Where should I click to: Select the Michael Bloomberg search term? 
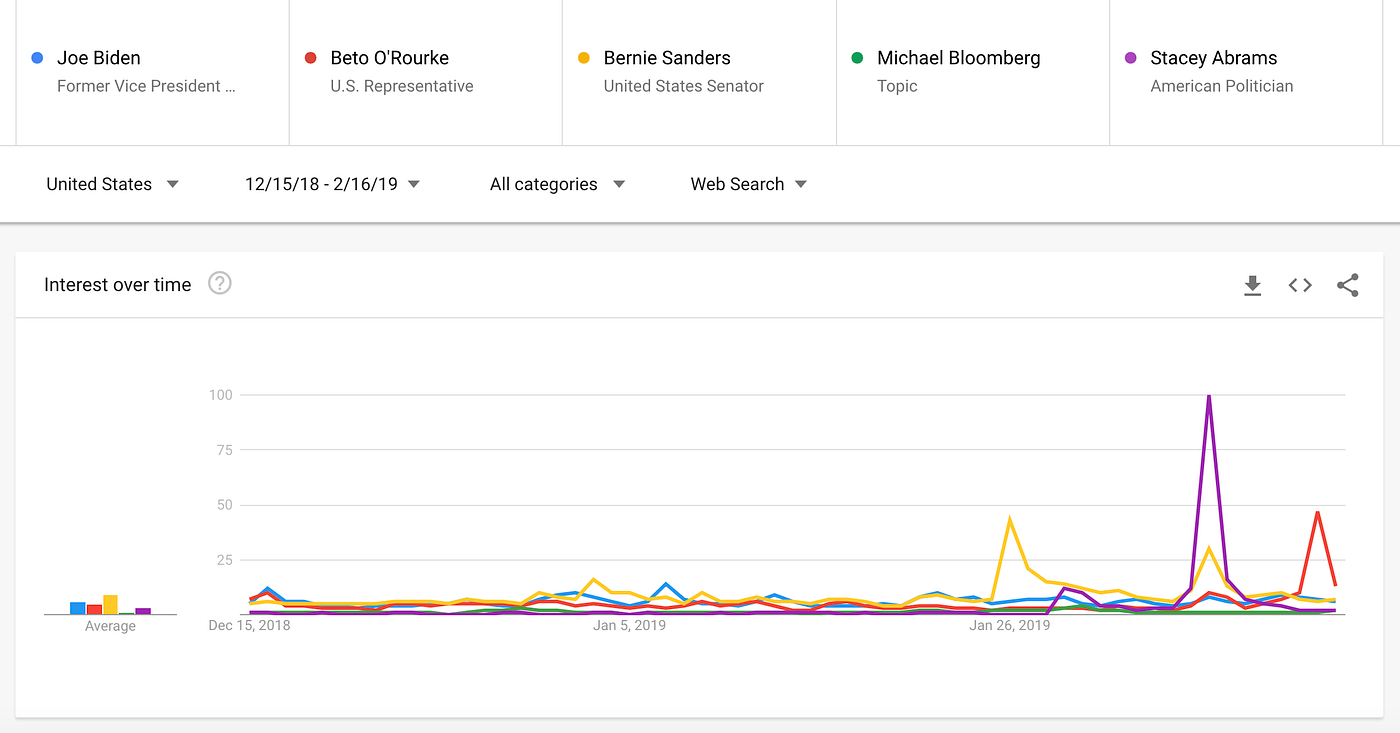958,58
